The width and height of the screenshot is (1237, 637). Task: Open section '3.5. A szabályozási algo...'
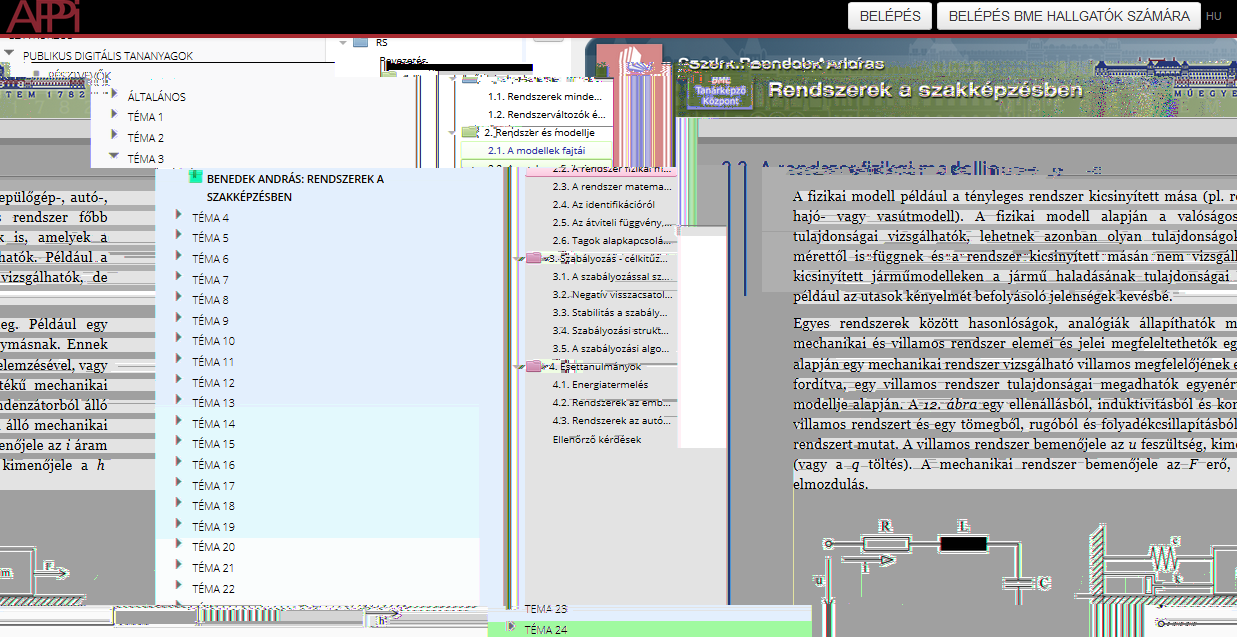pos(611,348)
